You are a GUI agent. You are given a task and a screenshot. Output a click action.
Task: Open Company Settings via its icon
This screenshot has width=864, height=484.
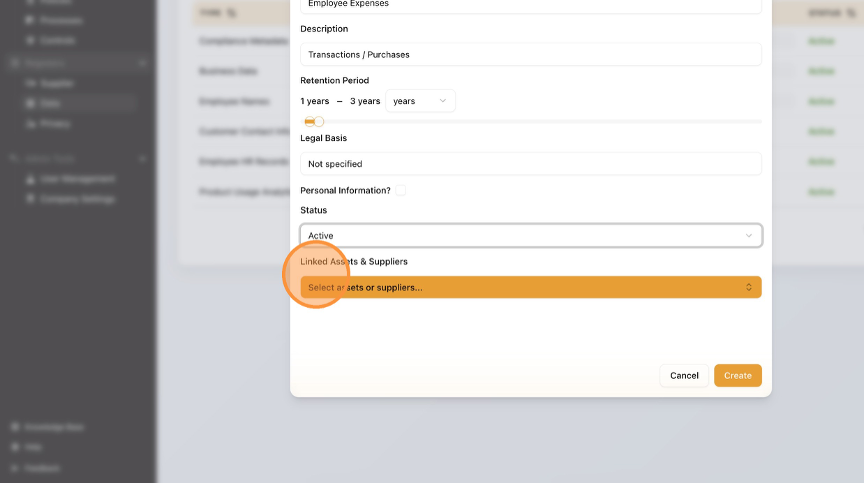(31, 199)
